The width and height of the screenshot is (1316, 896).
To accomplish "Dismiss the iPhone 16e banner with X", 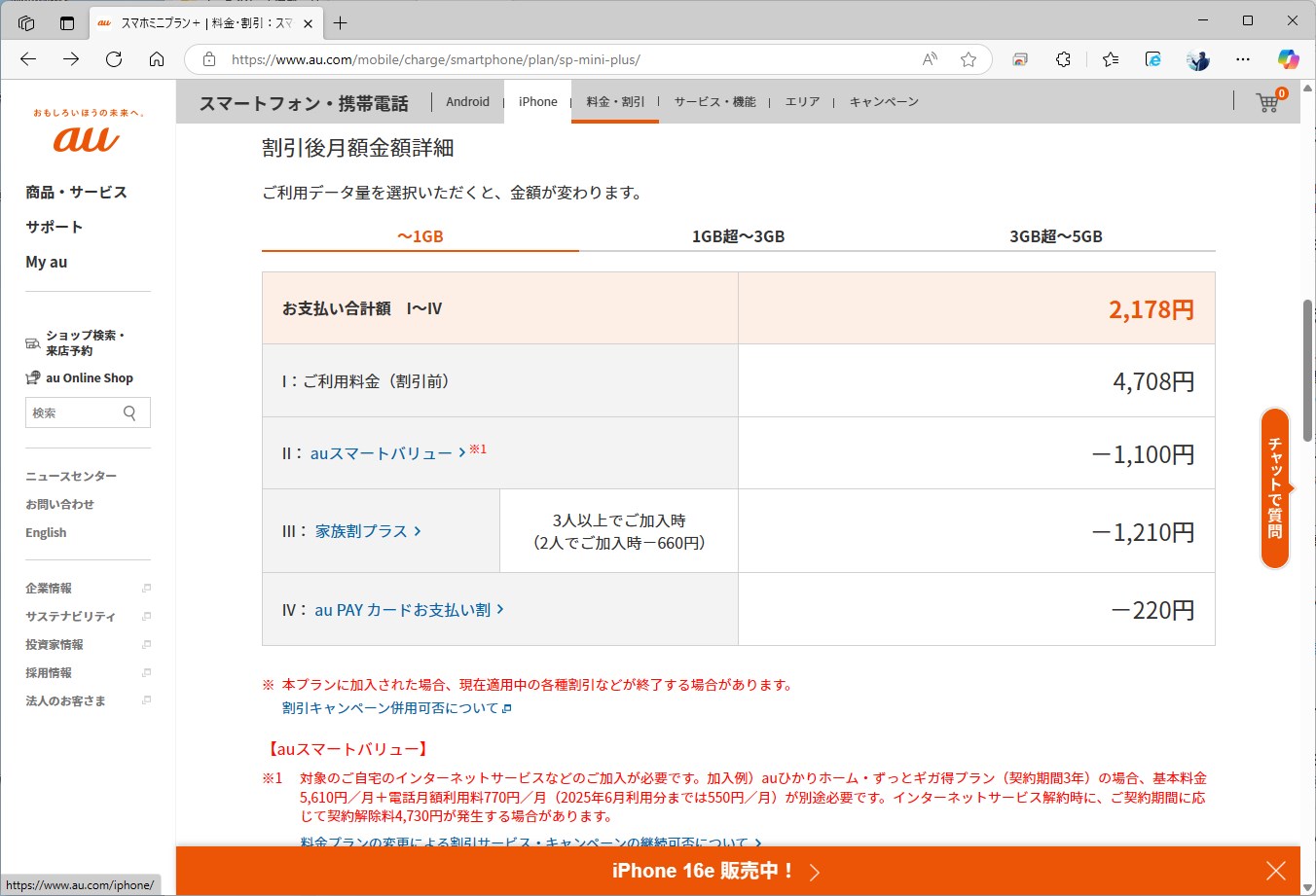I will click(x=1276, y=871).
